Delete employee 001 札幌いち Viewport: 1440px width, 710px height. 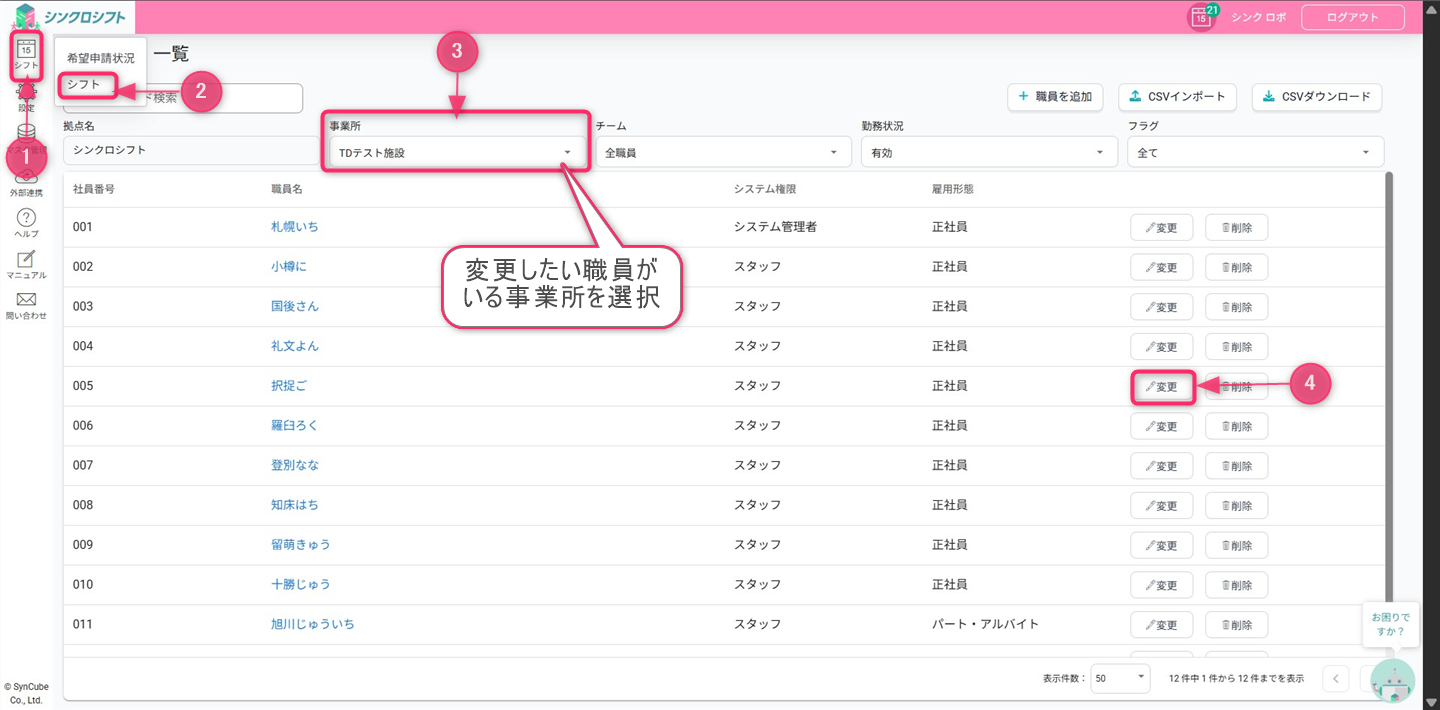[1236, 227]
